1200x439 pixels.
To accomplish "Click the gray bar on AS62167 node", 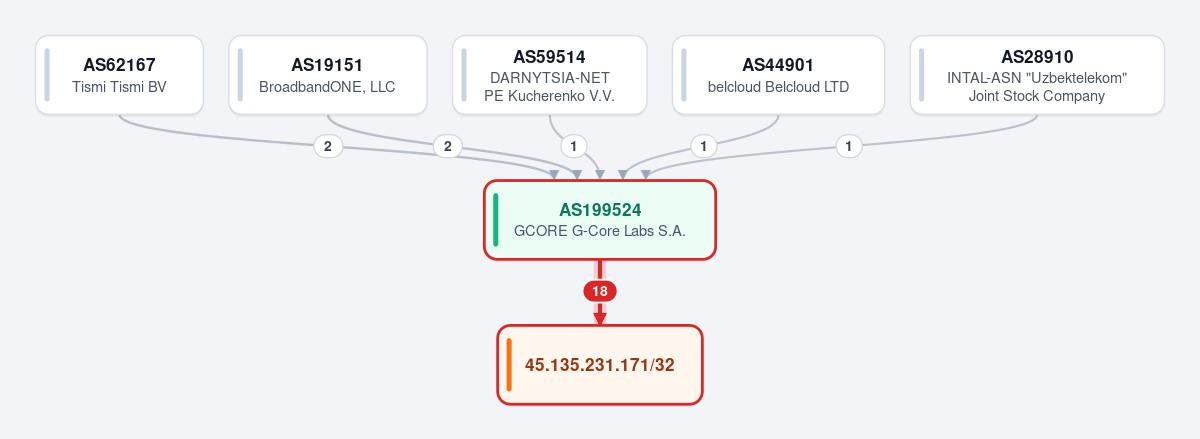I will (47, 75).
